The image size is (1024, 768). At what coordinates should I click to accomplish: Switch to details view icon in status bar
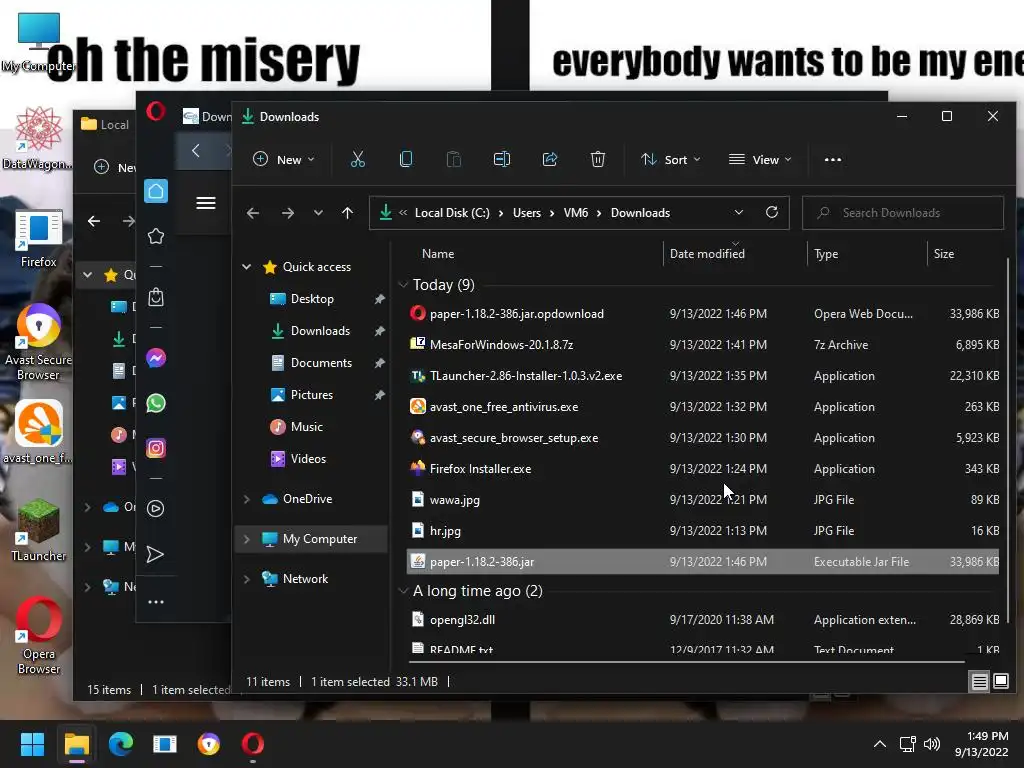click(979, 682)
